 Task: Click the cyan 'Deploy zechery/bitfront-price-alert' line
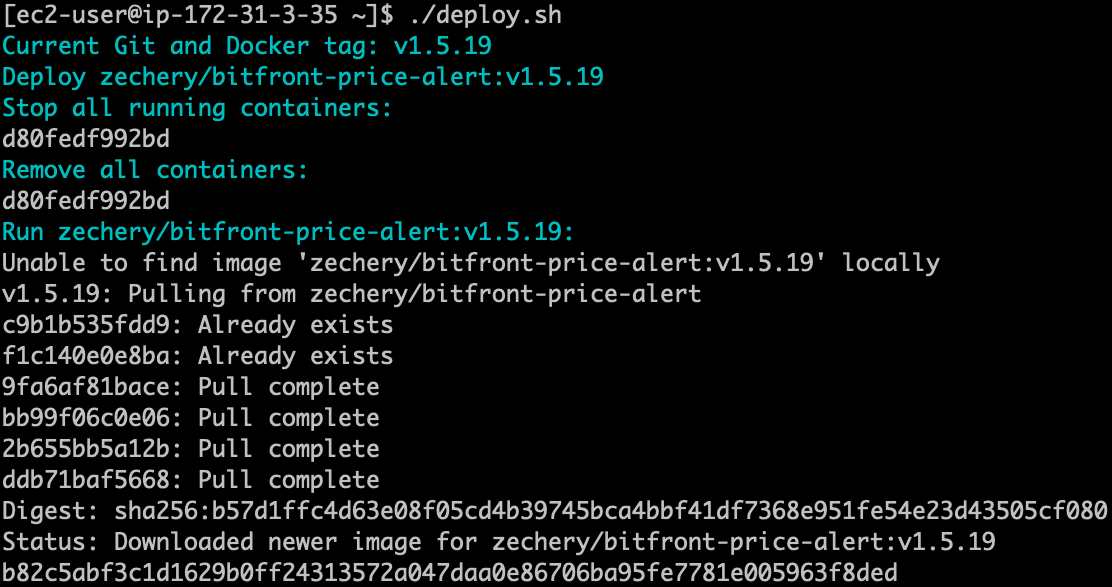(x=303, y=77)
